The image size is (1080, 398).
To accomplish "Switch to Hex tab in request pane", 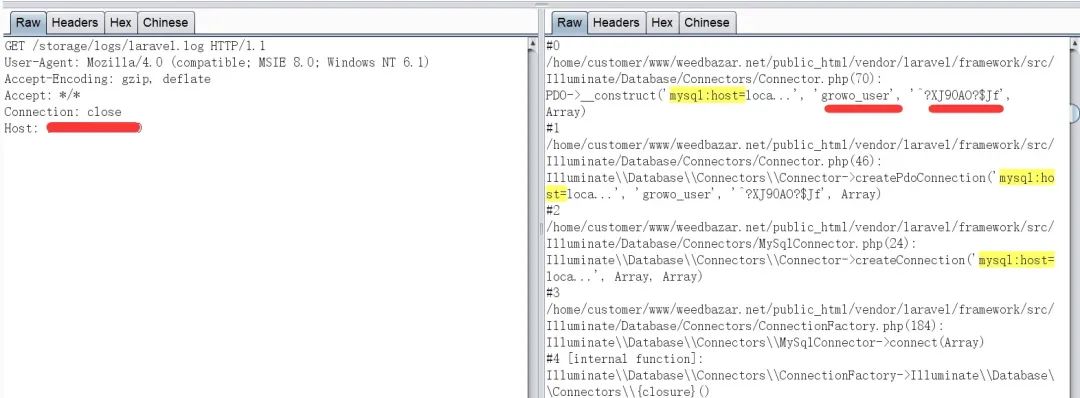I will (121, 23).
